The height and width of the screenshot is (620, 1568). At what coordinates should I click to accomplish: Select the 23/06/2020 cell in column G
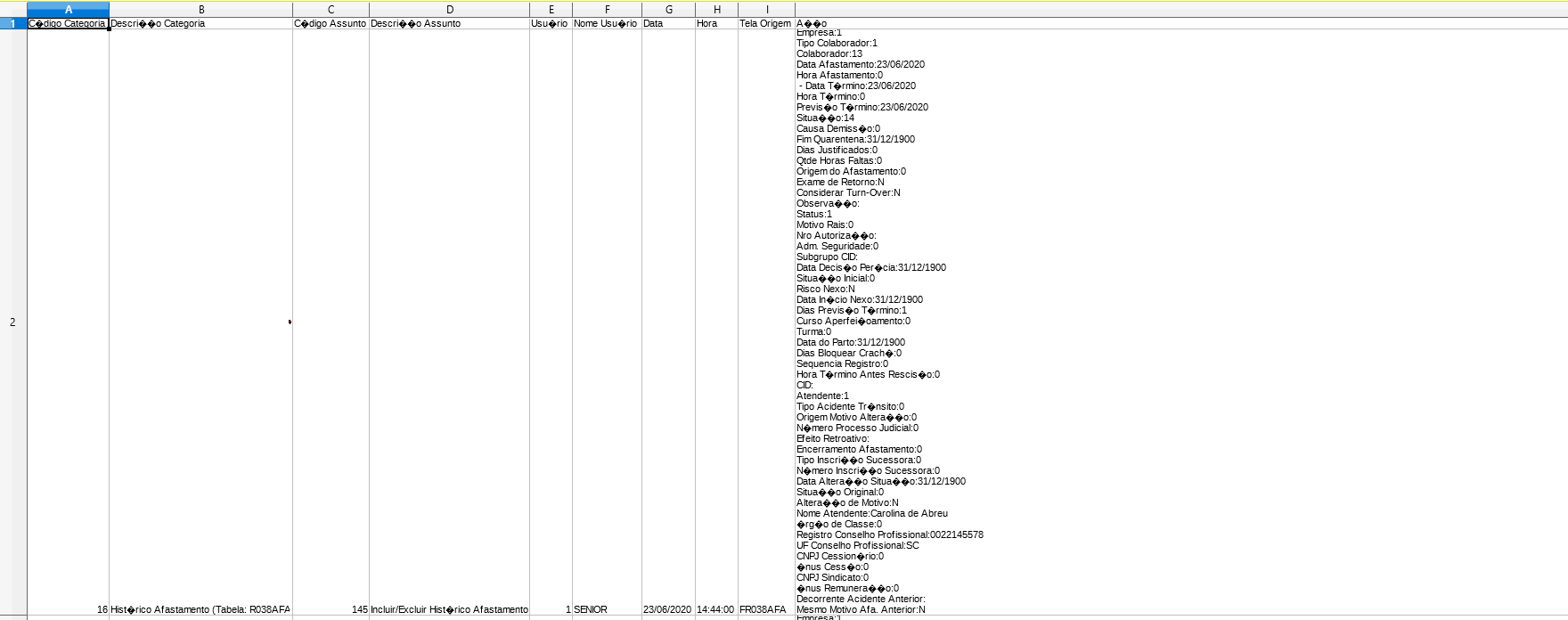(x=667, y=609)
